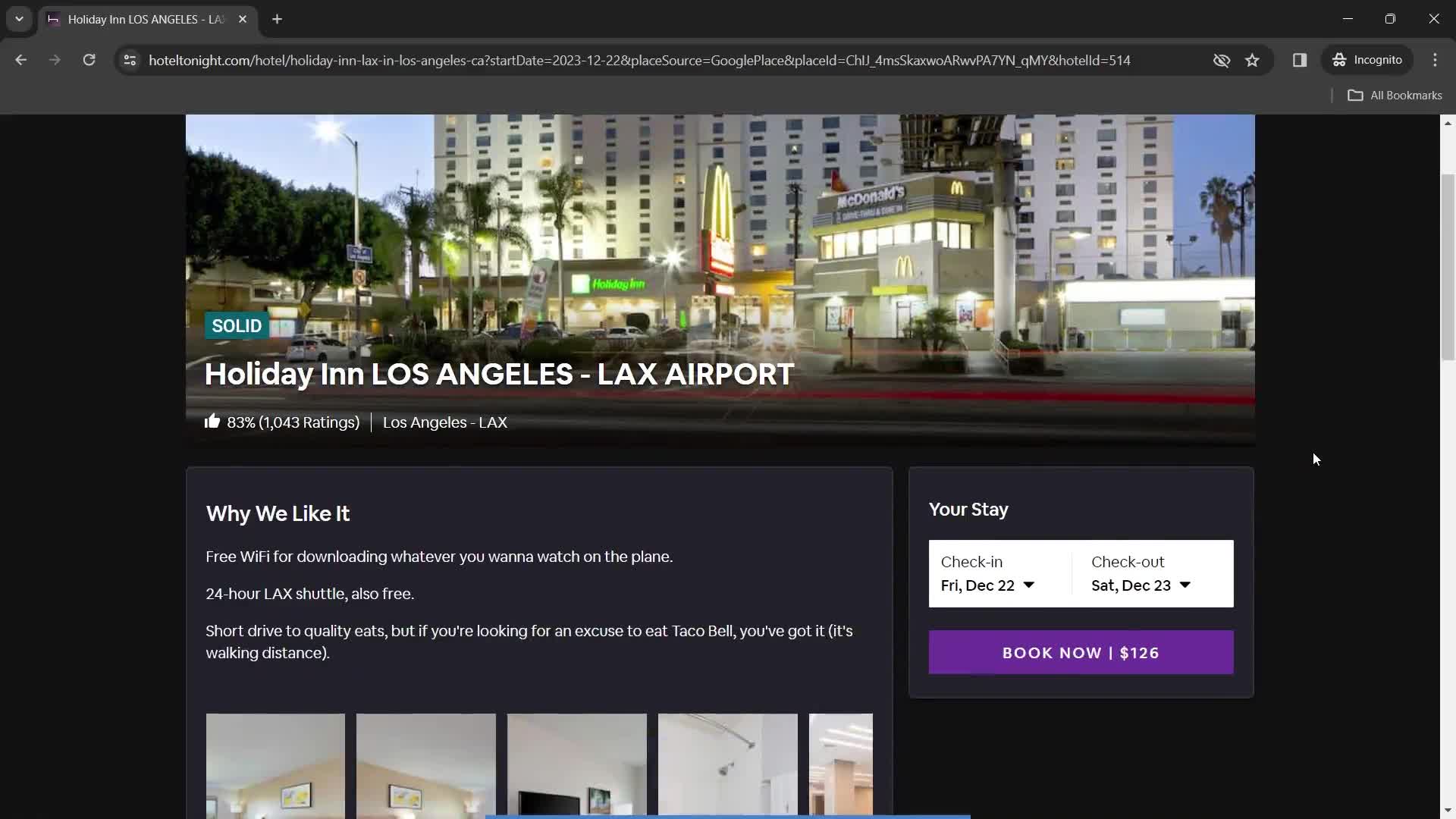Open a new browser tab
Viewport: 1456px width, 819px height.
click(277, 19)
